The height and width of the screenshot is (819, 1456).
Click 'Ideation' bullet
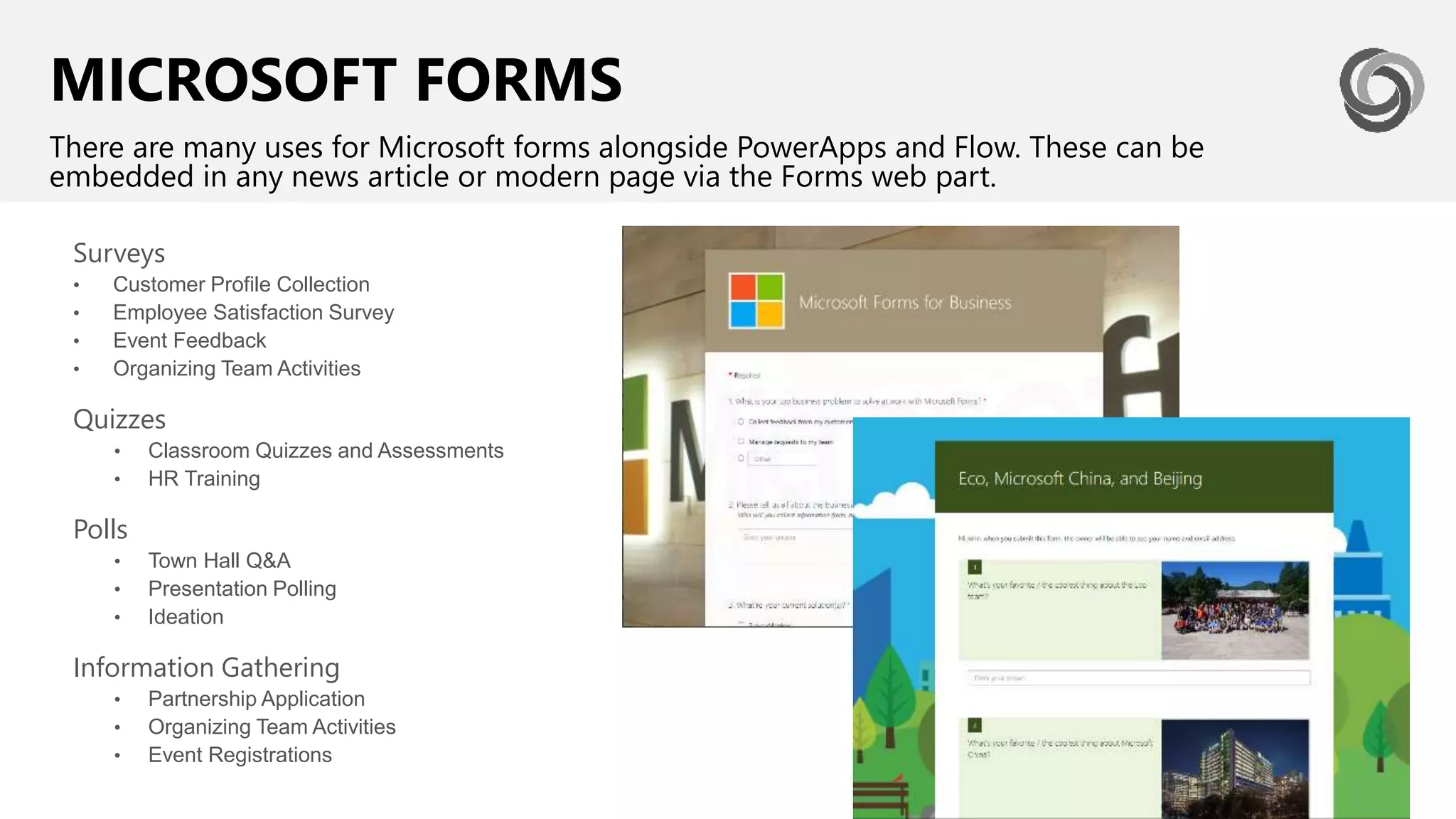coord(186,617)
